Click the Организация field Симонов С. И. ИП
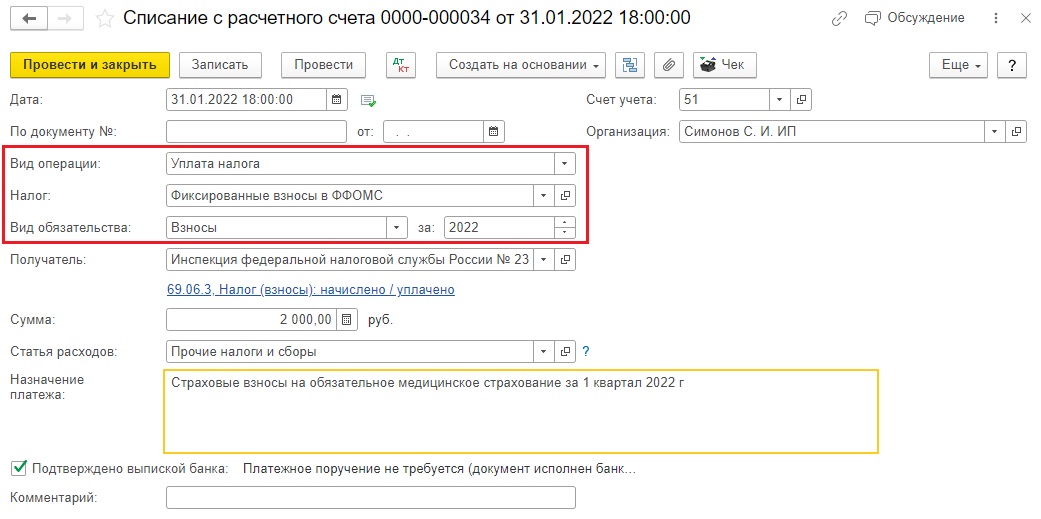 click(x=833, y=131)
